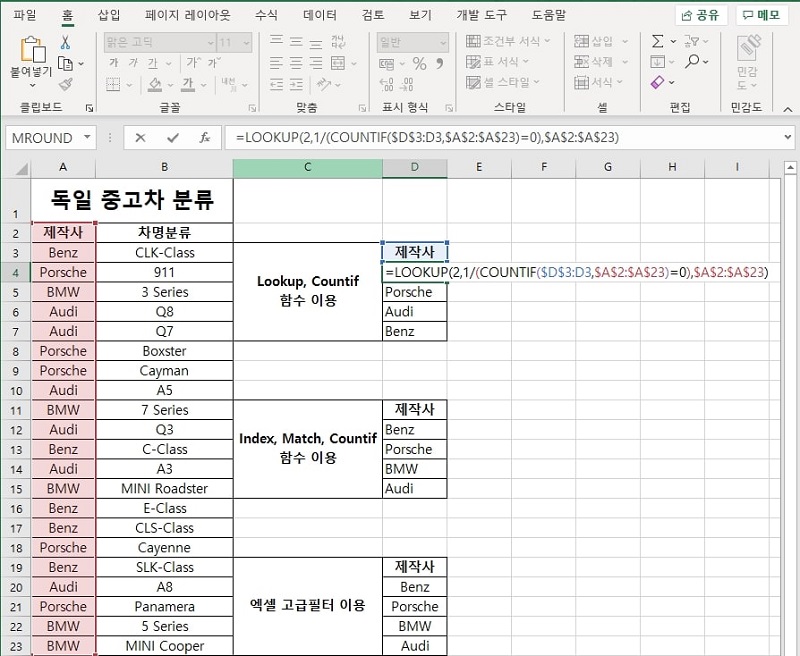Open Format as Table (표 서식) dropdown

(x=497, y=62)
